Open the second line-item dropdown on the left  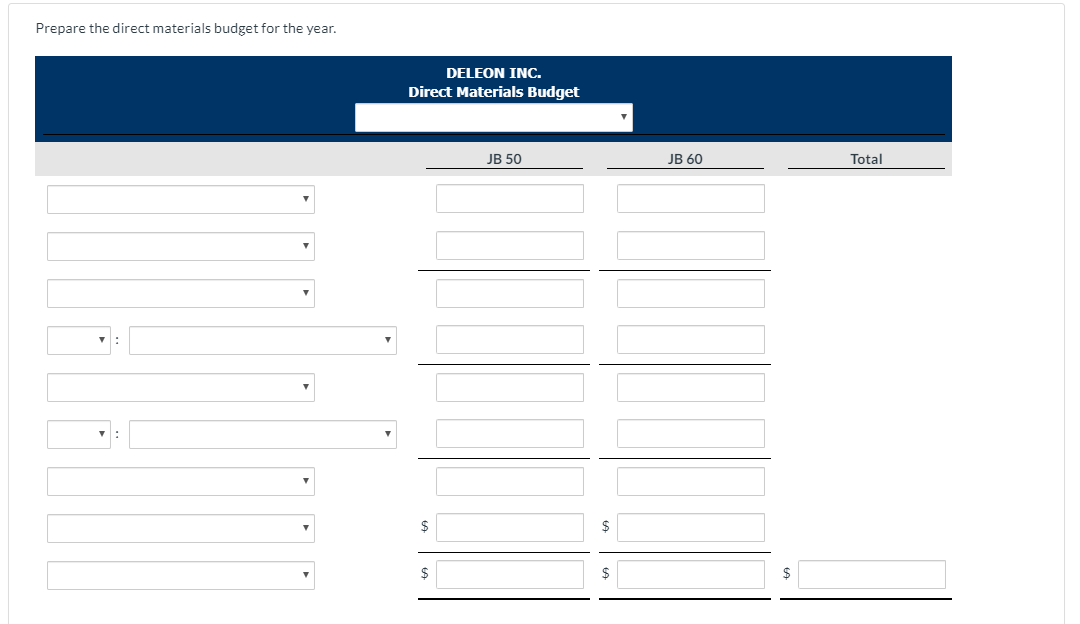pyautogui.click(x=180, y=246)
